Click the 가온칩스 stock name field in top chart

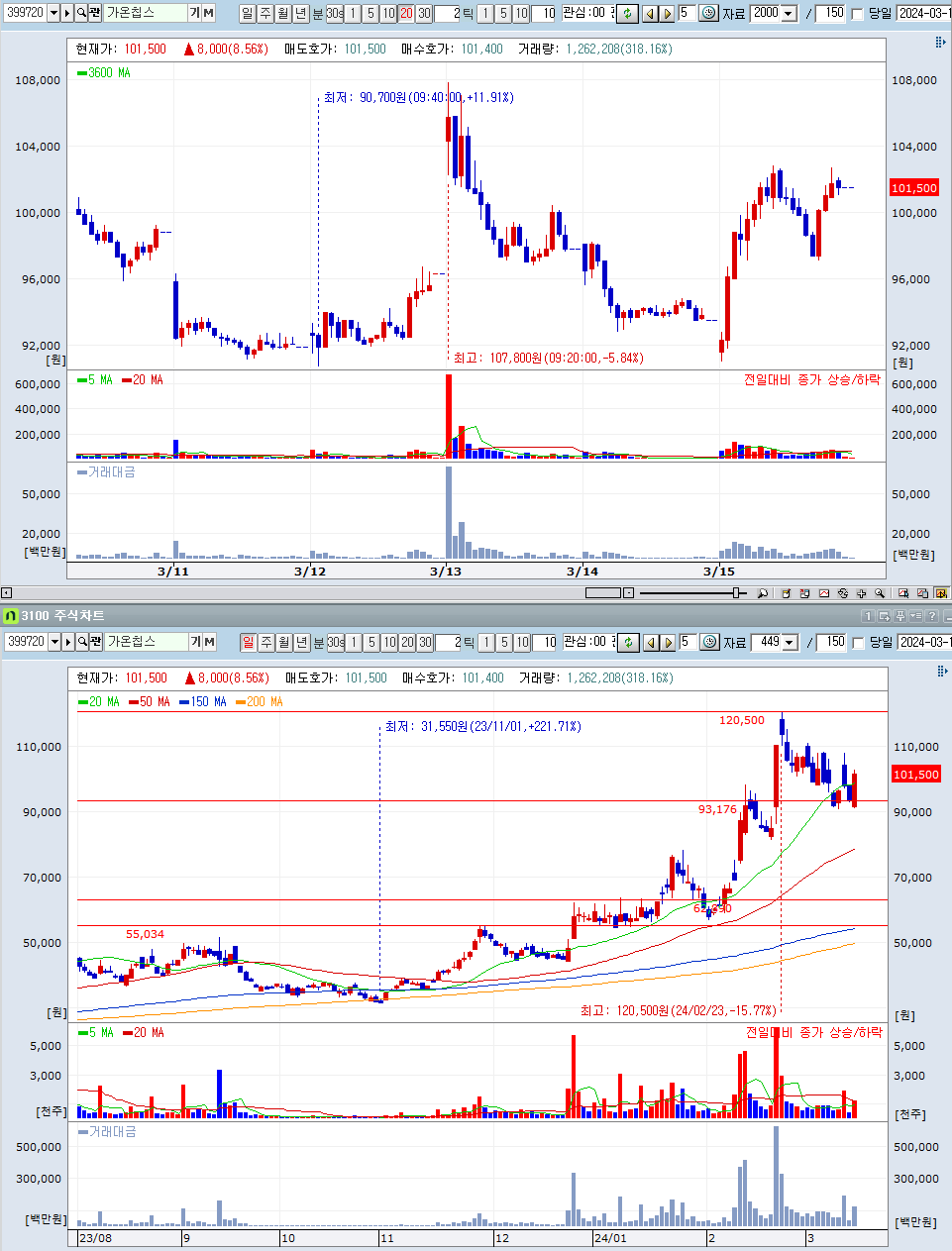[146, 13]
